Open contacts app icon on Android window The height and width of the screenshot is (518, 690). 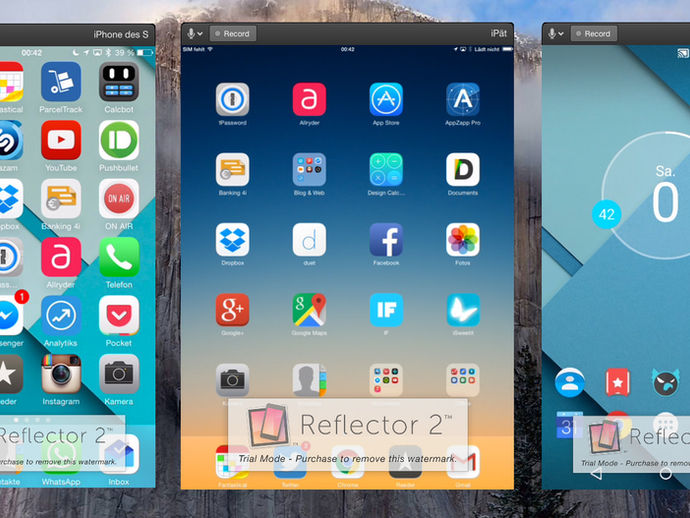(570, 382)
